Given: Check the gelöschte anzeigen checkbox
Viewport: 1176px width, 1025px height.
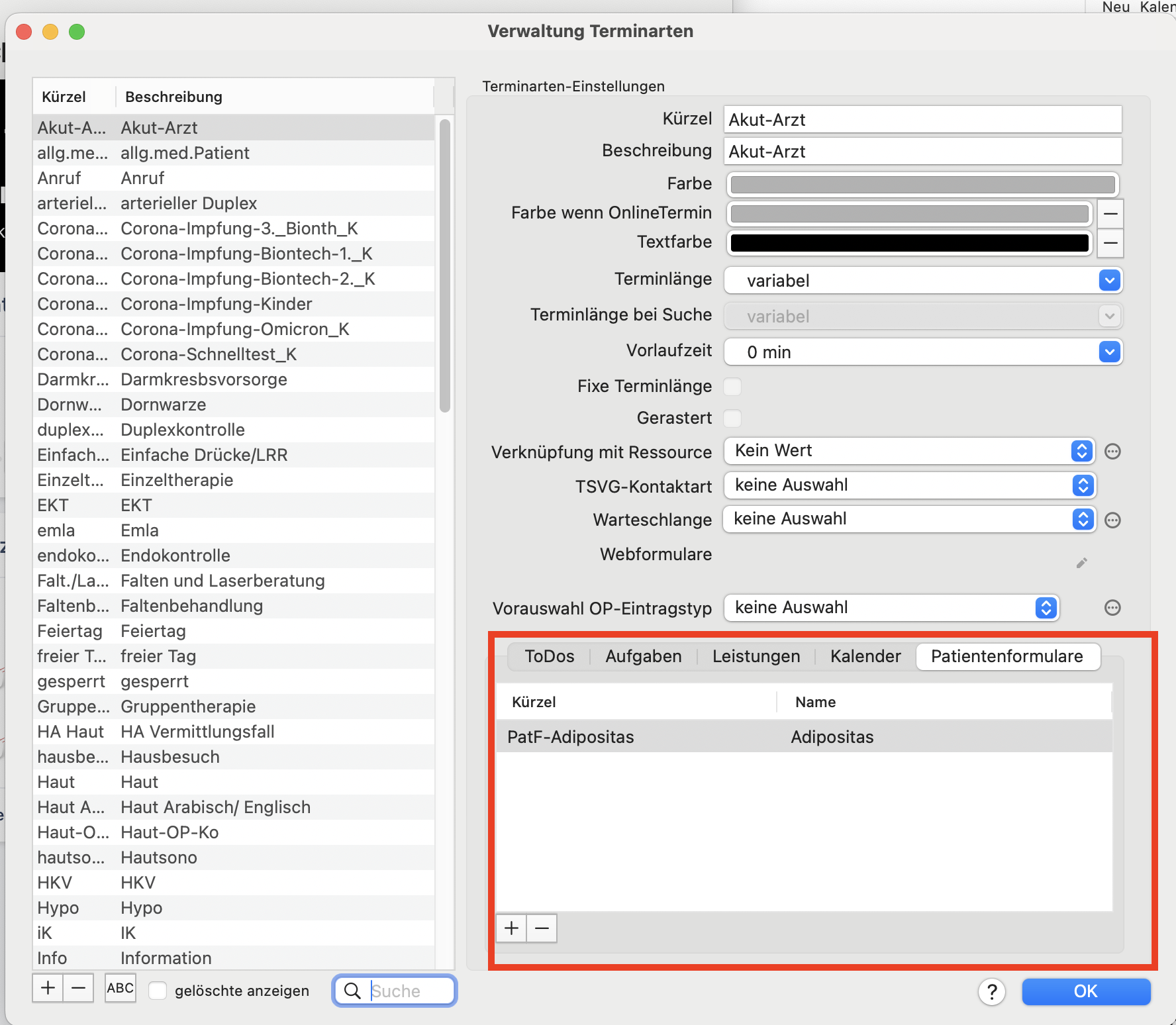Looking at the screenshot, I should coord(158,991).
